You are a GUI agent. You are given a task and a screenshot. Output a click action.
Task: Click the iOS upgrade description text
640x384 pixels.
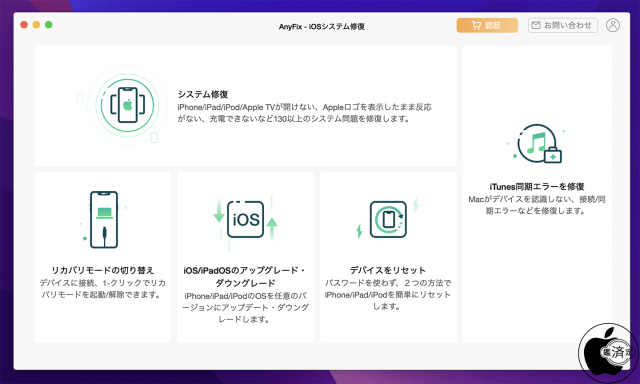pos(245,307)
